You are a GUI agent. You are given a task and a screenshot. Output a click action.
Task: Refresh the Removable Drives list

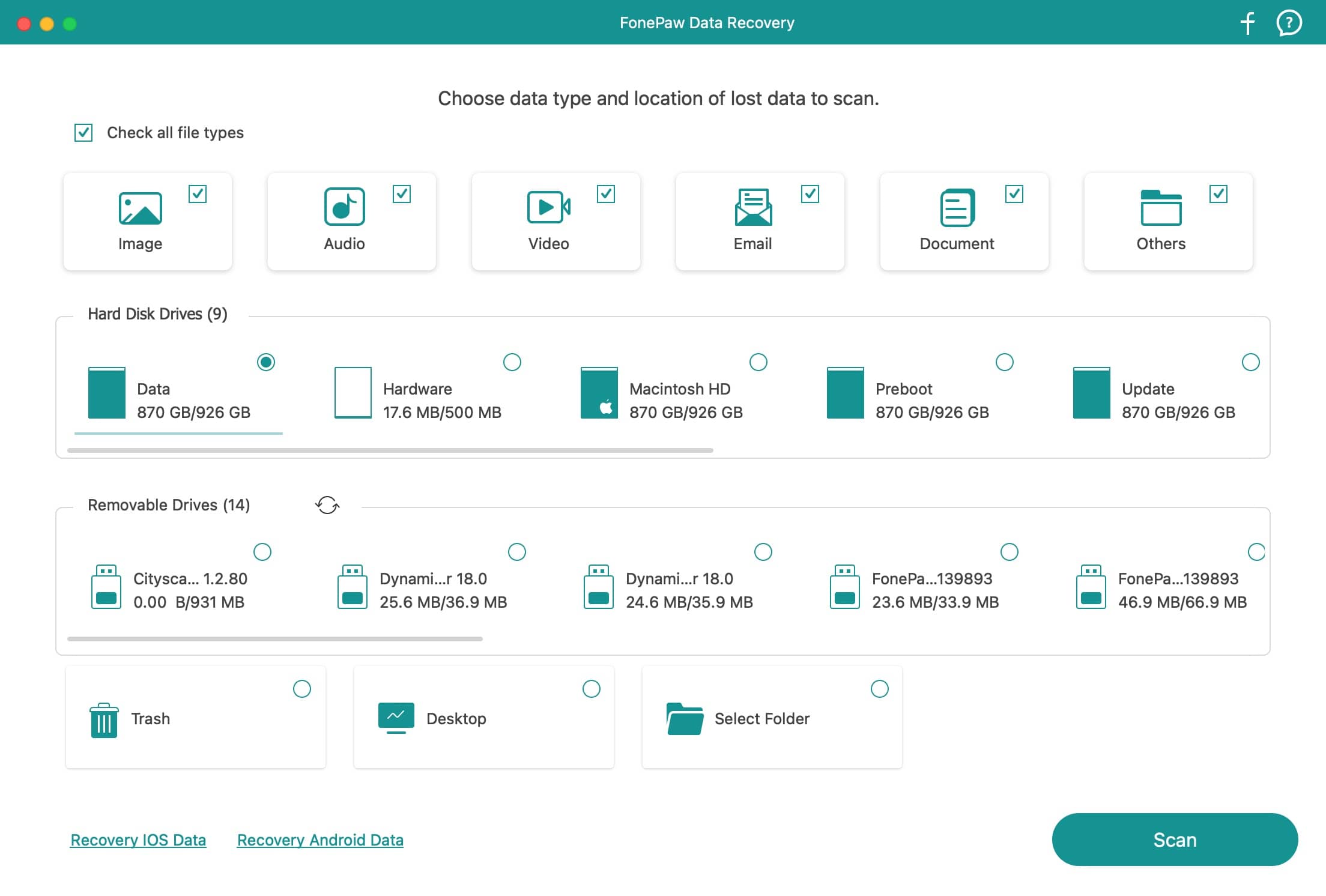[x=327, y=505]
